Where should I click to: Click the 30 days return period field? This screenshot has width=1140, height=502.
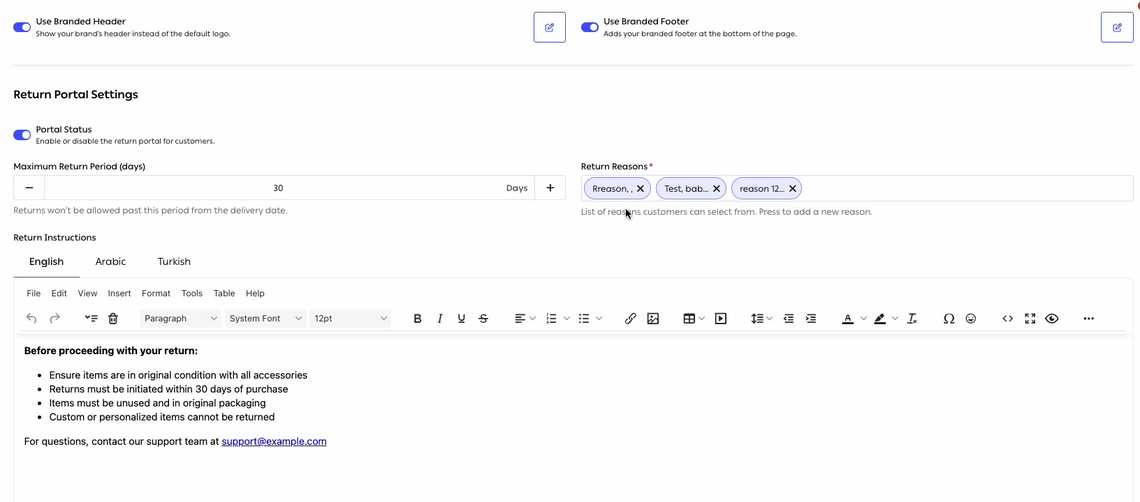(289, 188)
